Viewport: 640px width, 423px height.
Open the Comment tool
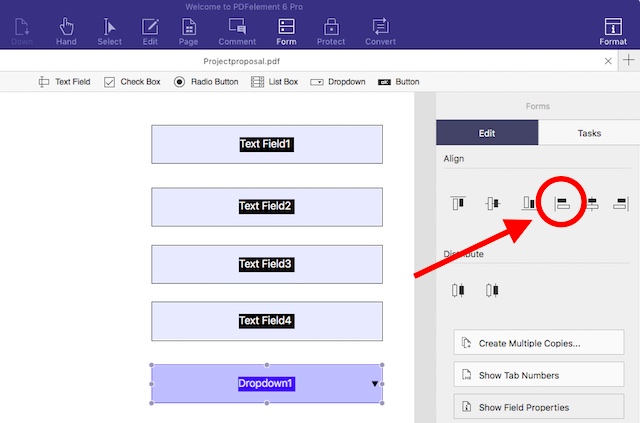tap(237, 31)
